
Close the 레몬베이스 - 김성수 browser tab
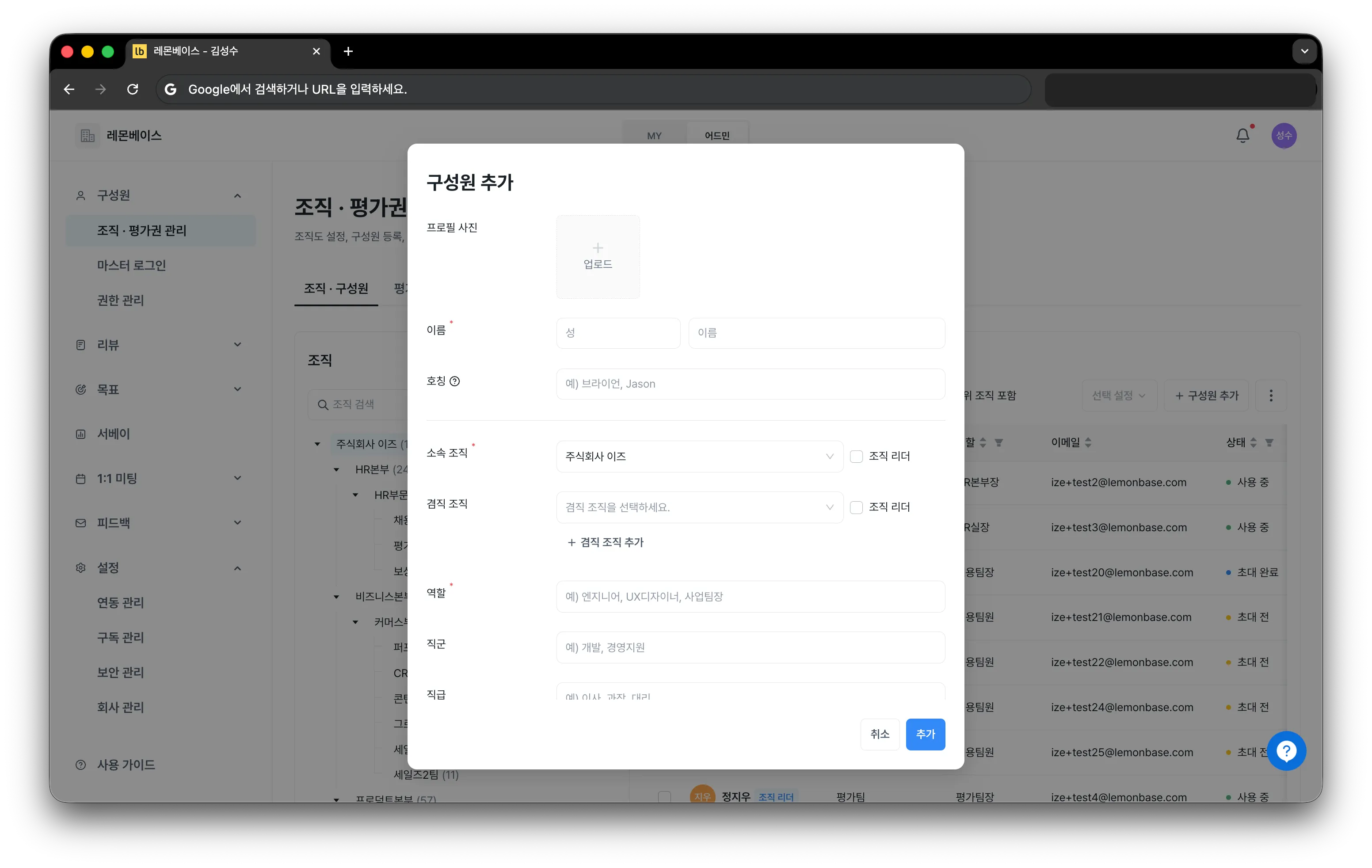tap(316, 51)
